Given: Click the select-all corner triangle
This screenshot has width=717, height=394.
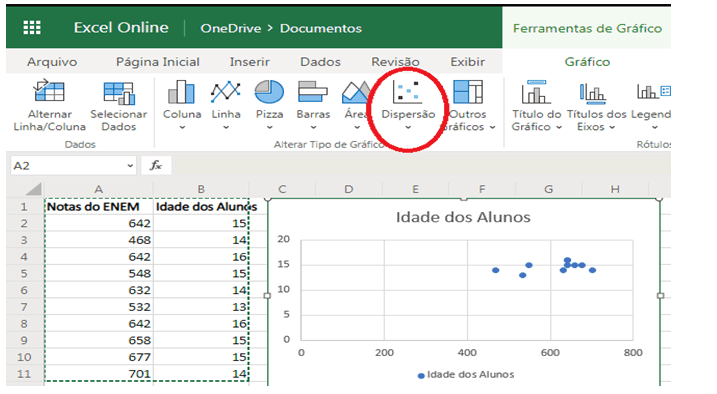Looking at the screenshot, I should (x=33, y=189).
